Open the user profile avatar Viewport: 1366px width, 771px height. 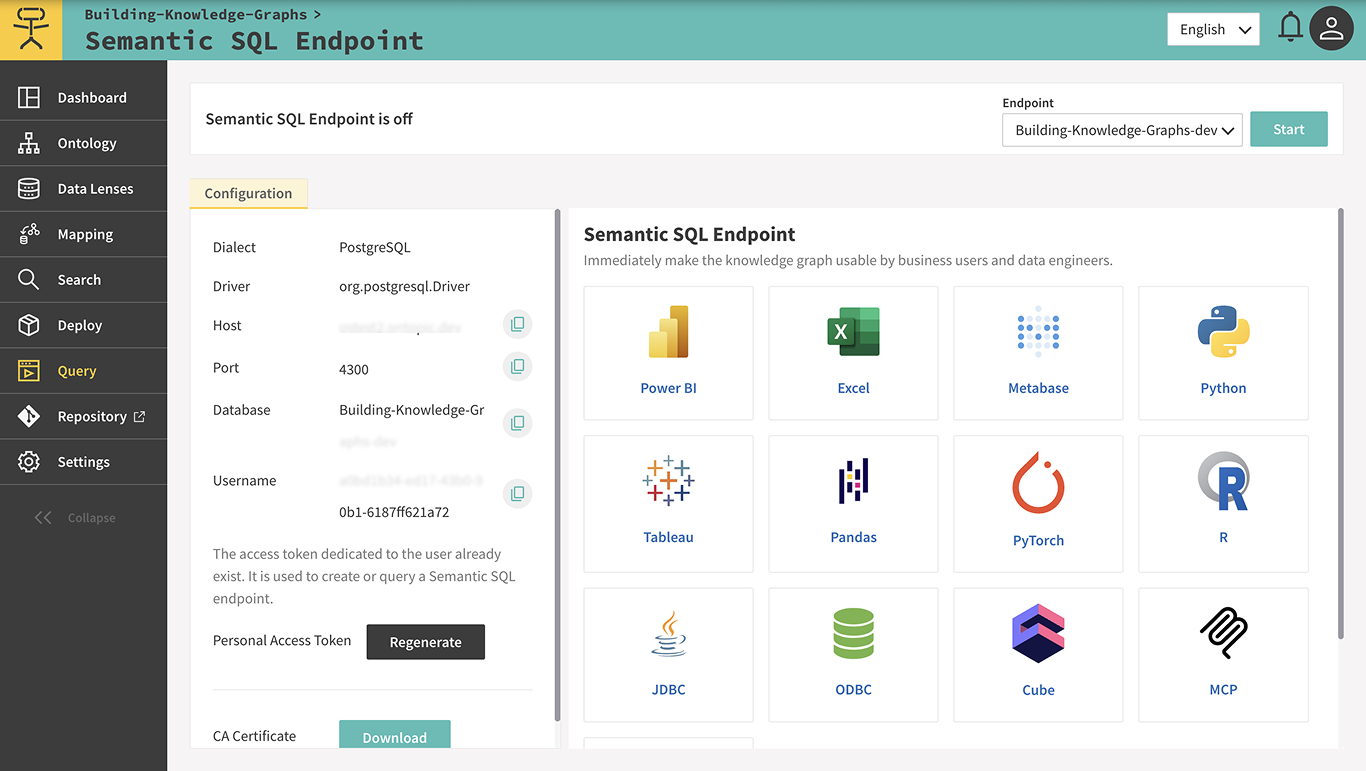pyautogui.click(x=1331, y=29)
